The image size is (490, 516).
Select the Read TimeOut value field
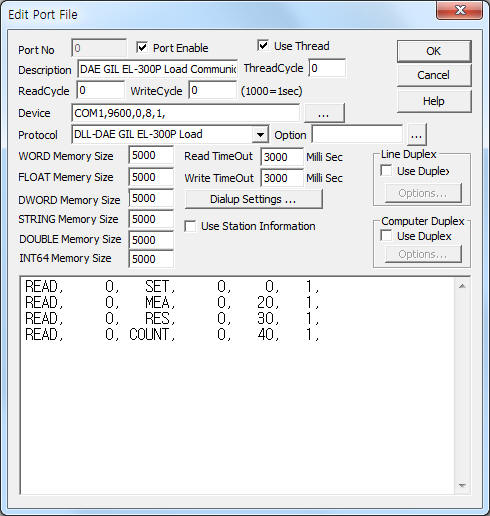click(282, 157)
